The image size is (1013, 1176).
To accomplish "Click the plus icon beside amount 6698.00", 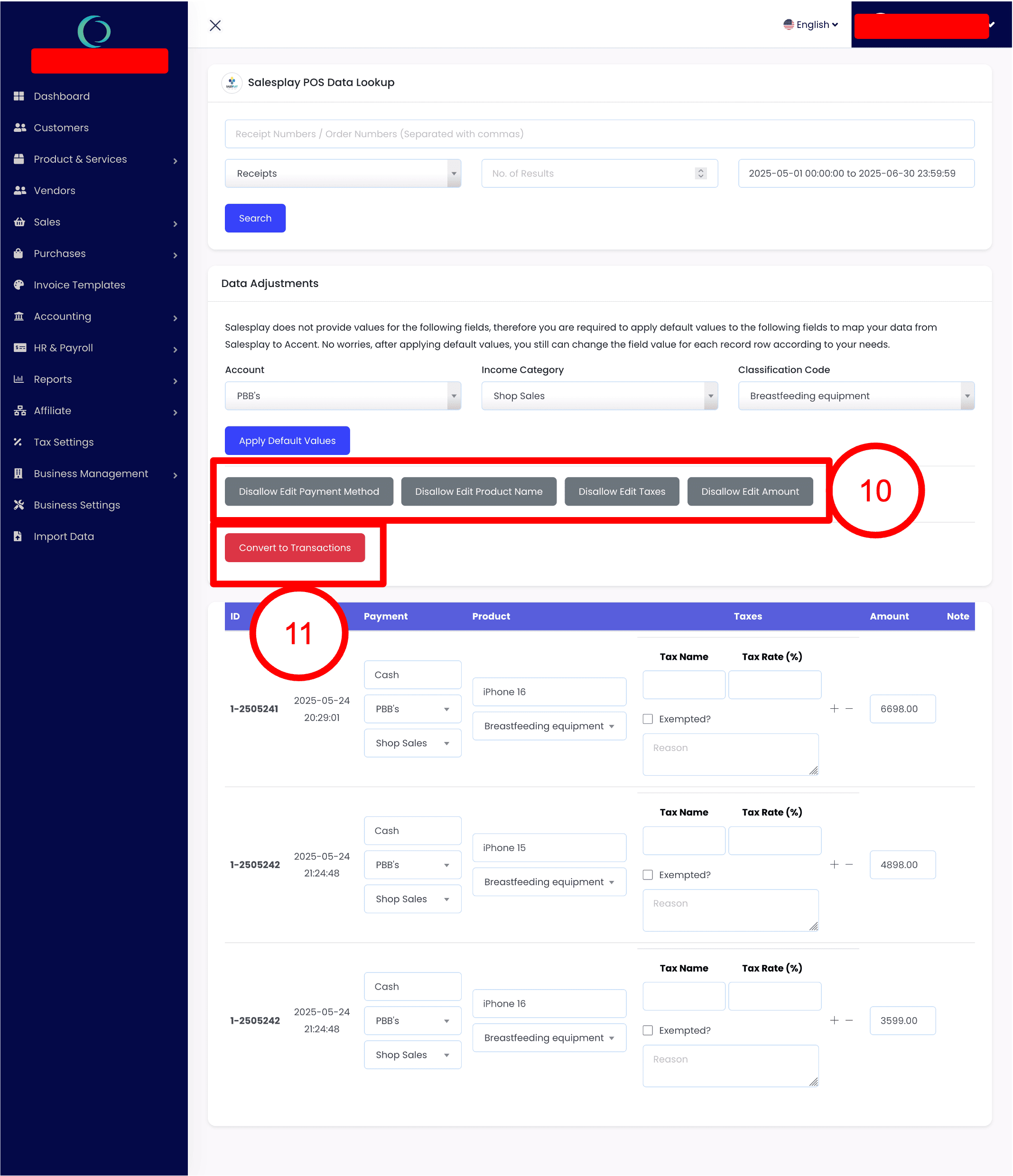I will 834,709.
